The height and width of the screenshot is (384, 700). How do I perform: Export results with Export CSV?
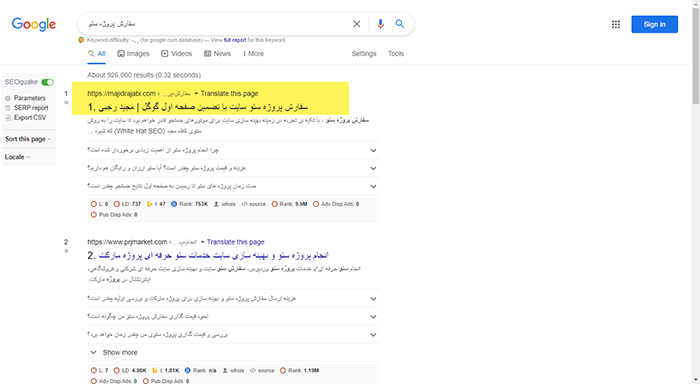(25, 117)
